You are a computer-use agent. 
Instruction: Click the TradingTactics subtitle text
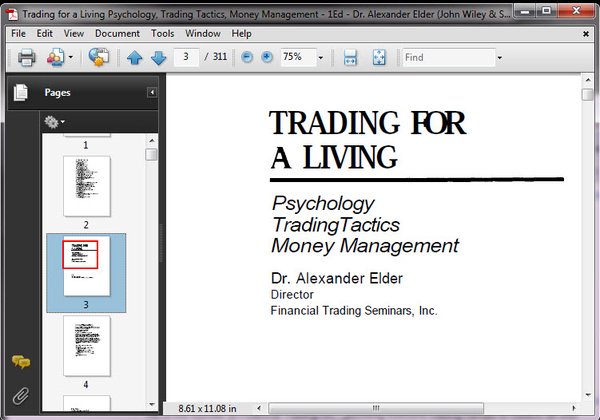click(336, 225)
